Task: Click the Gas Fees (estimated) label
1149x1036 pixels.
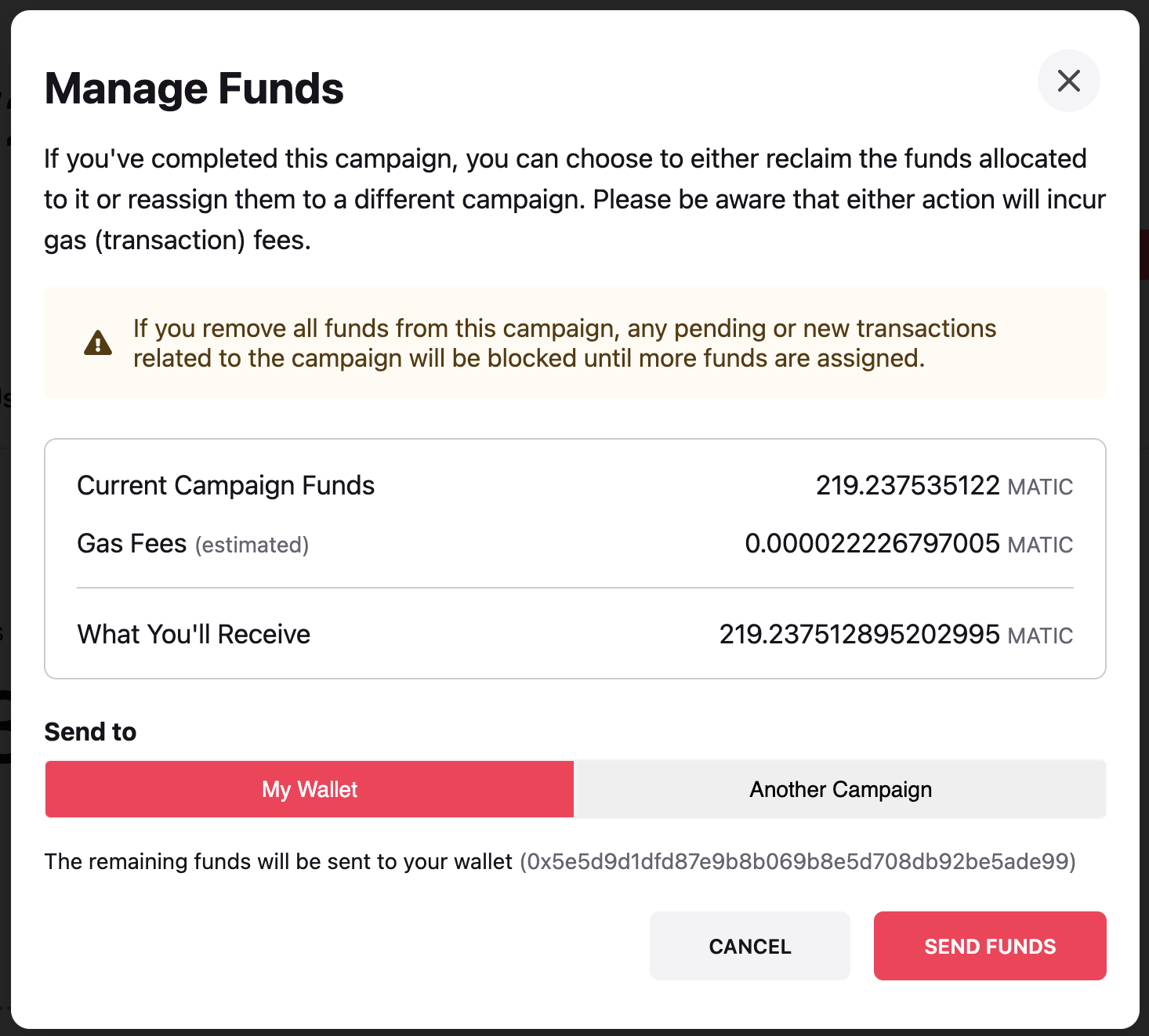Action: [x=192, y=544]
